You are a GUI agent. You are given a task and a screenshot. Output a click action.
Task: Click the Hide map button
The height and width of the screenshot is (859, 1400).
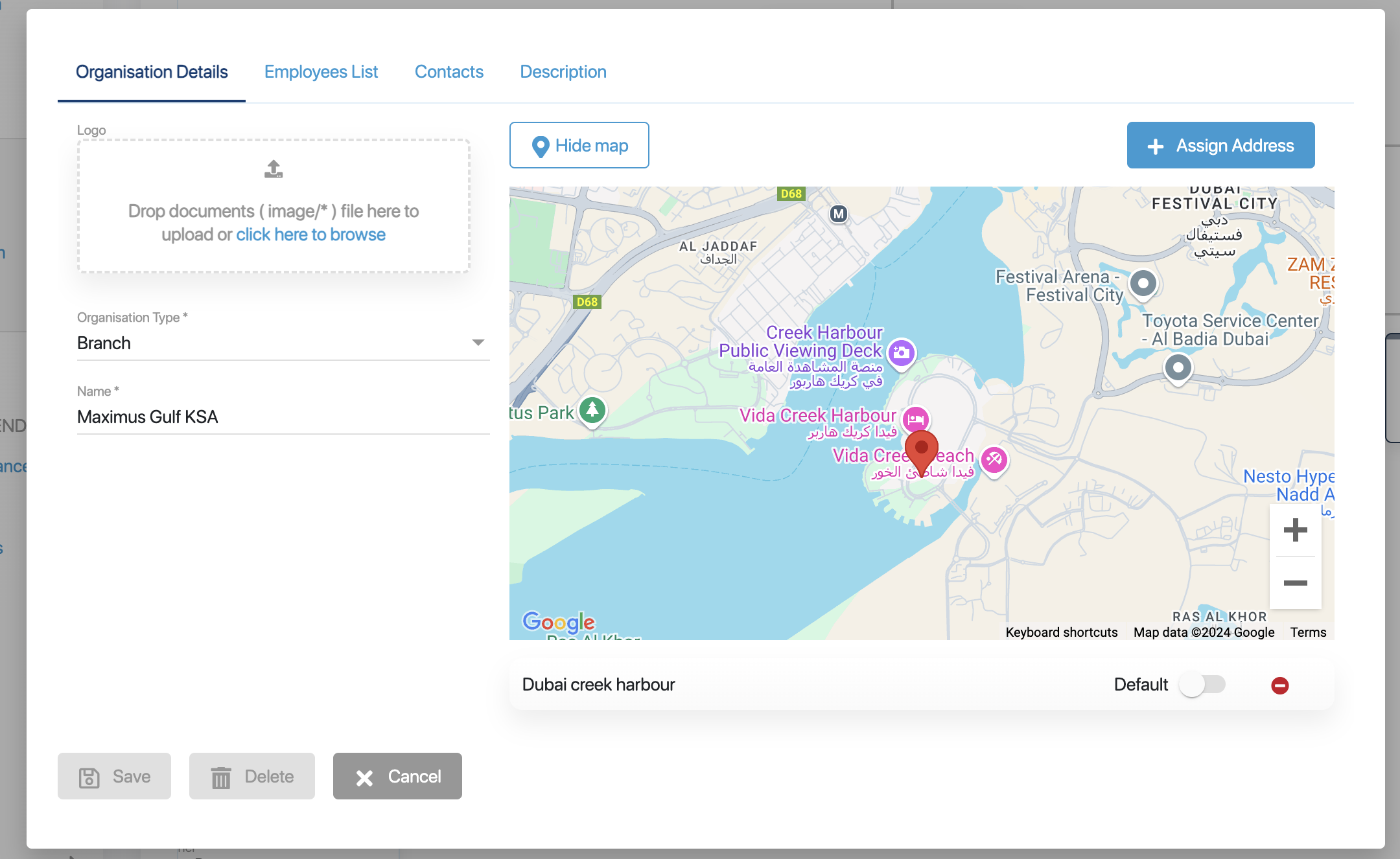579,145
